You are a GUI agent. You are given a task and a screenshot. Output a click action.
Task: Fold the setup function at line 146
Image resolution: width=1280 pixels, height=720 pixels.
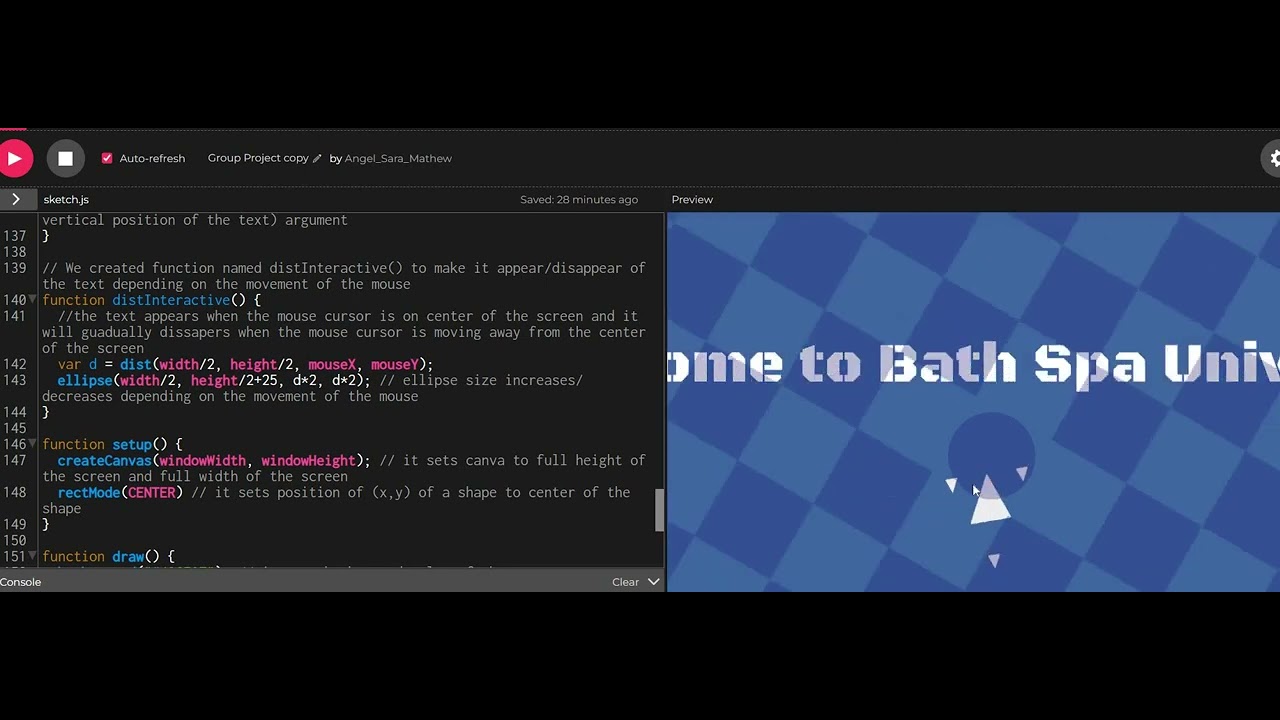coord(33,444)
